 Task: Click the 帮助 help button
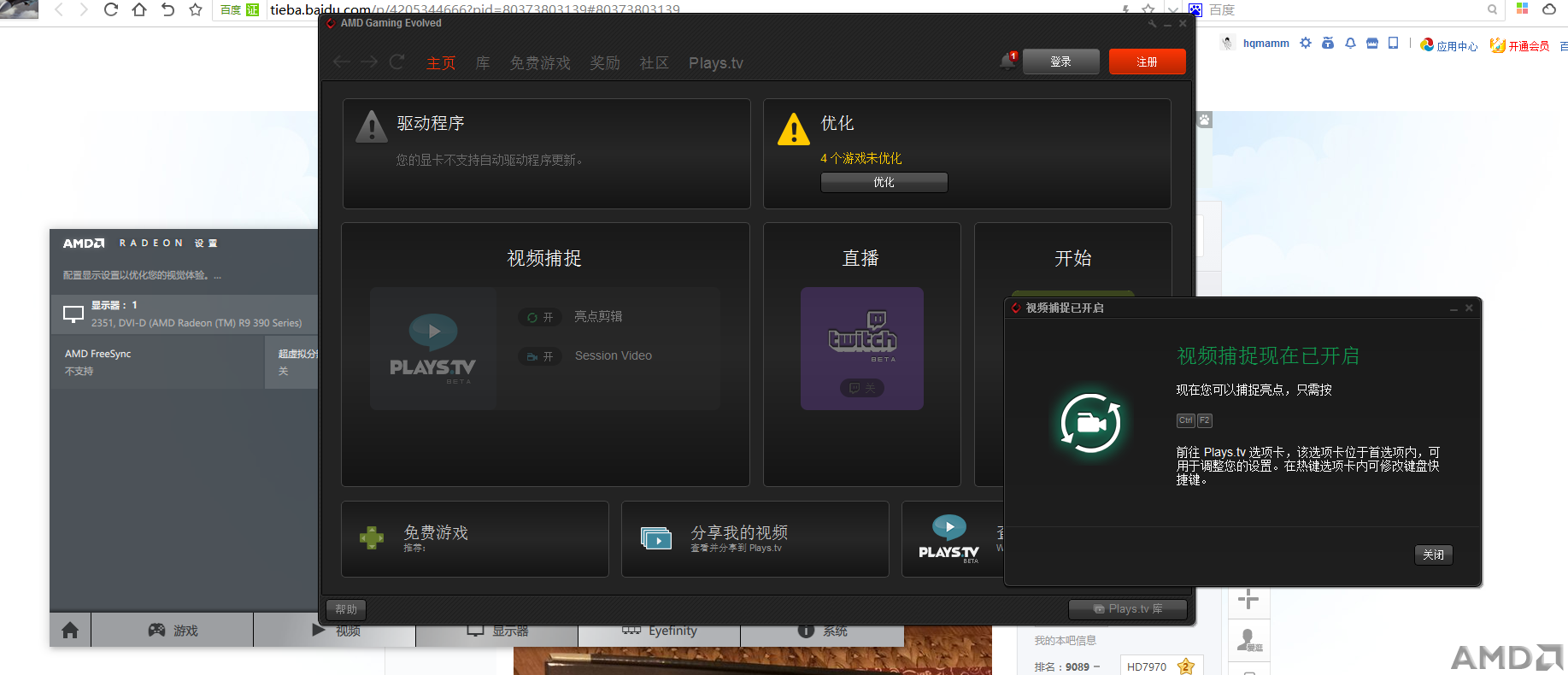coord(347,609)
